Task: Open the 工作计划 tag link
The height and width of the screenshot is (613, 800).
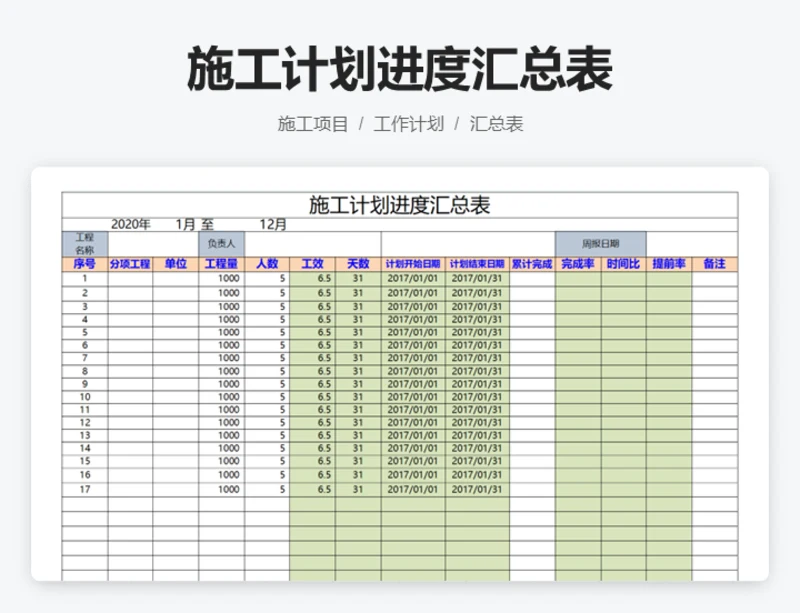Action: 409,124
